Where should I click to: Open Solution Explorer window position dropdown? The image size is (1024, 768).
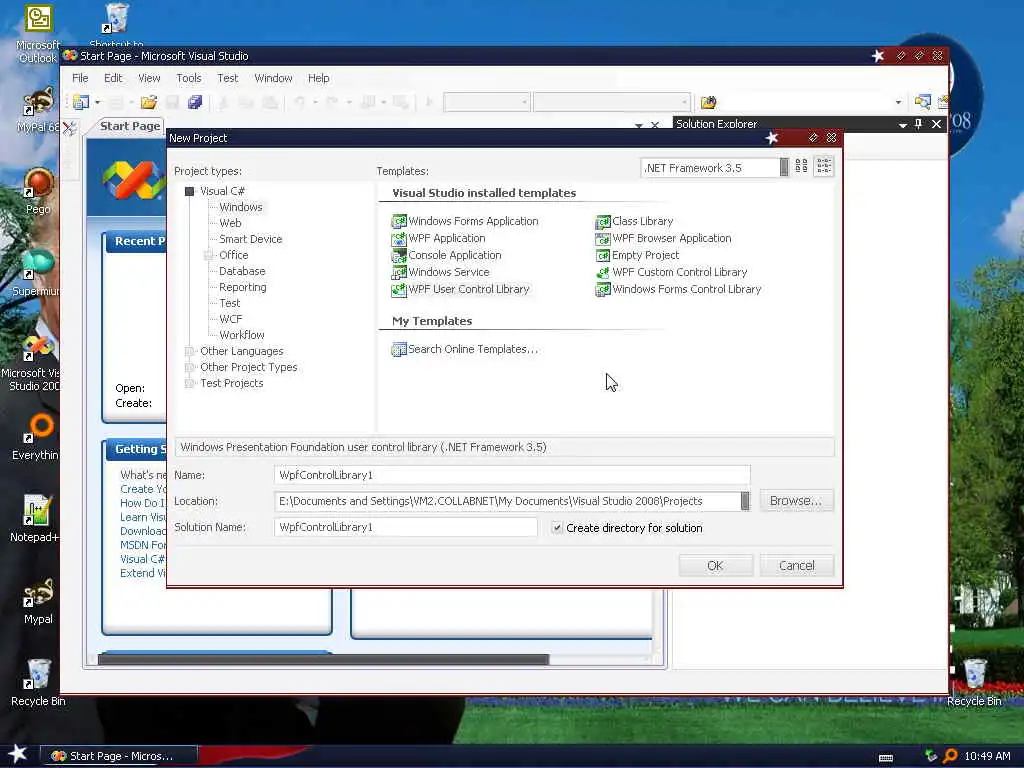click(x=903, y=123)
